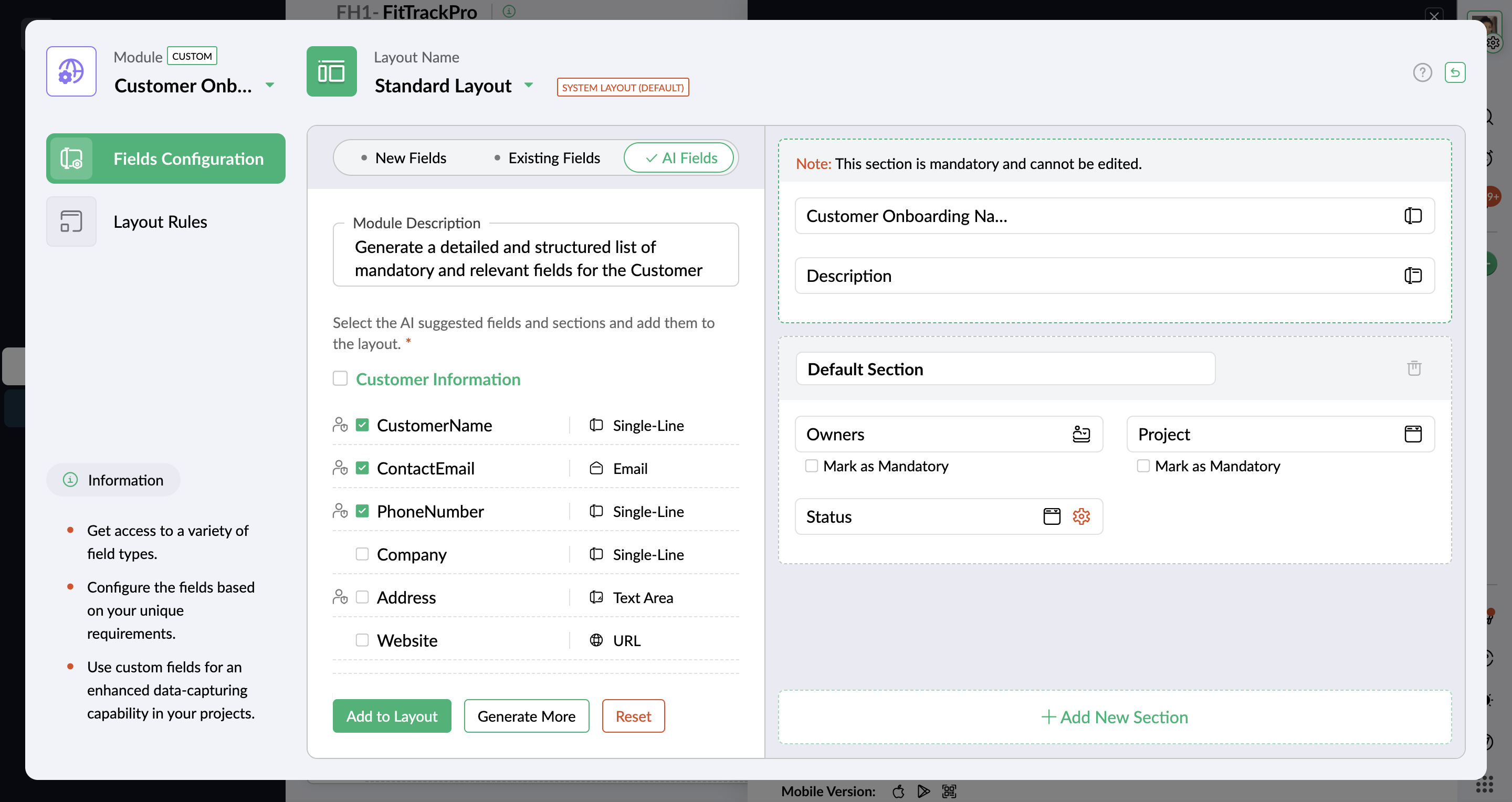Click the Information info icon
1512x802 pixels.
70,480
